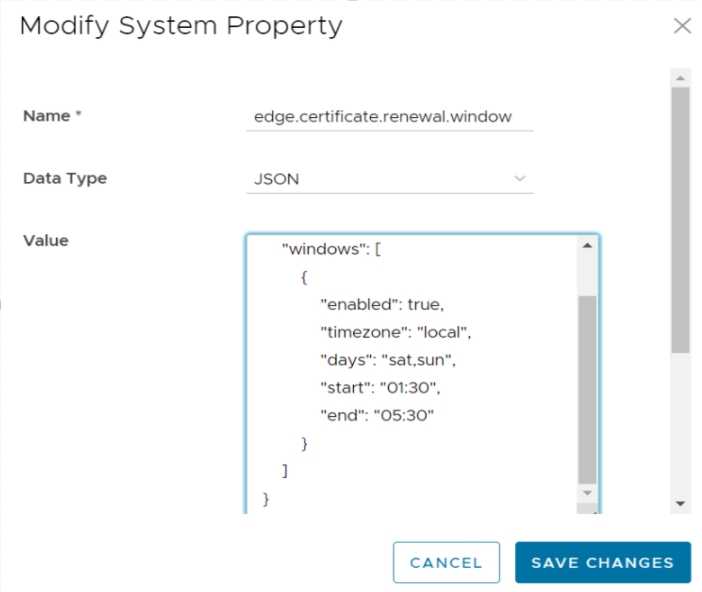
Task: Click the "days": "sat,sun" line in Value
Action: point(387,360)
